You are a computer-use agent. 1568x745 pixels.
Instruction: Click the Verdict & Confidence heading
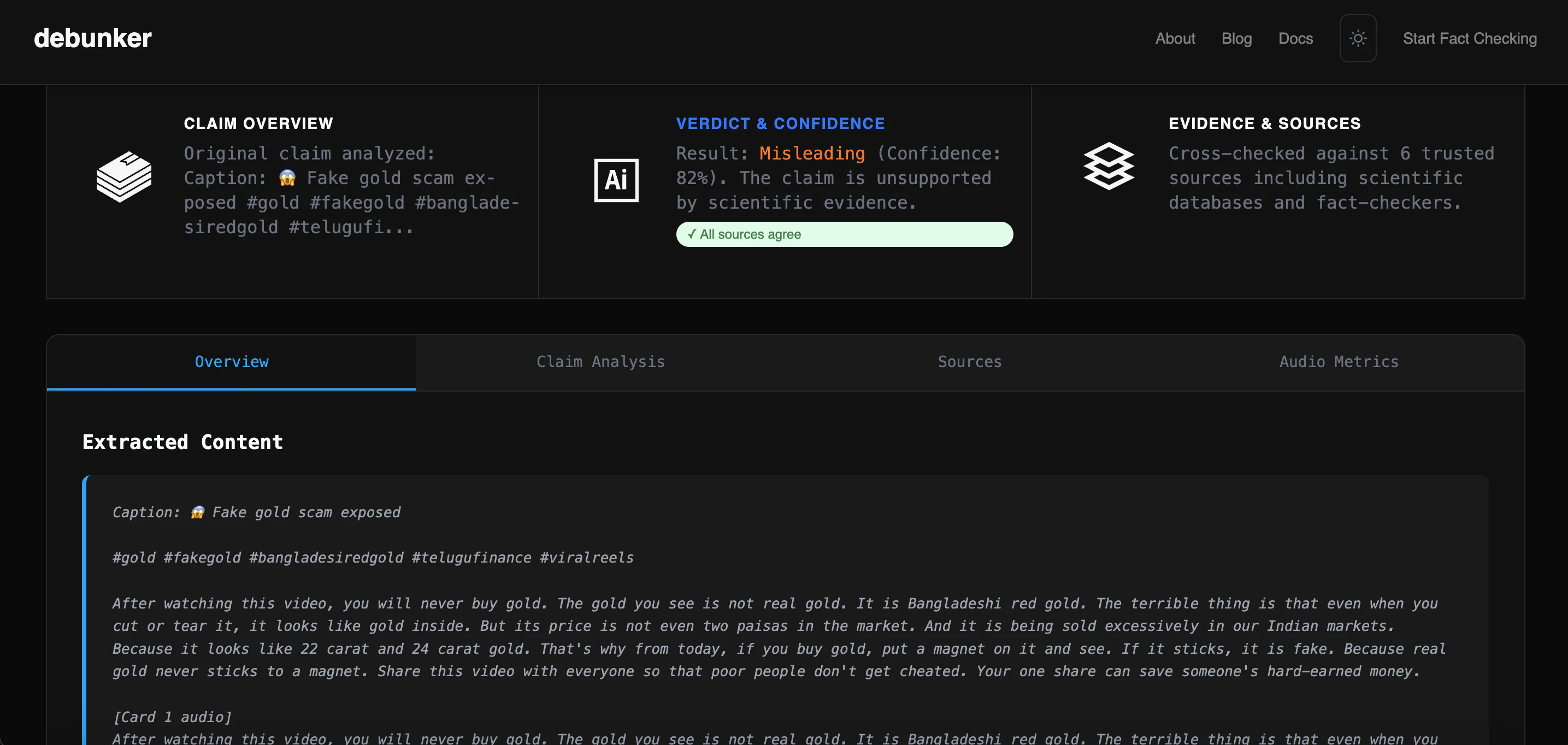(x=780, y=123)
